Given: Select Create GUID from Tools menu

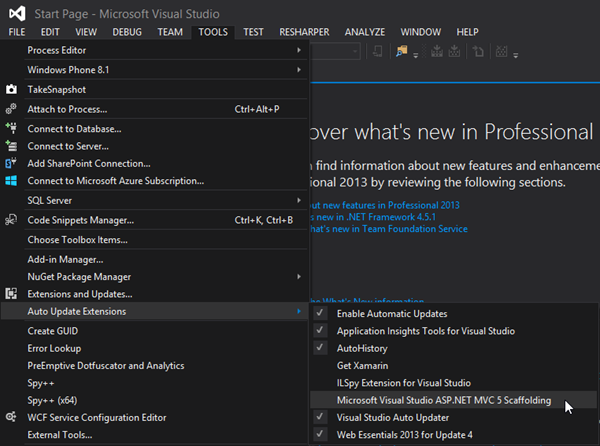Looking at the screenshot, I should 55,330.
